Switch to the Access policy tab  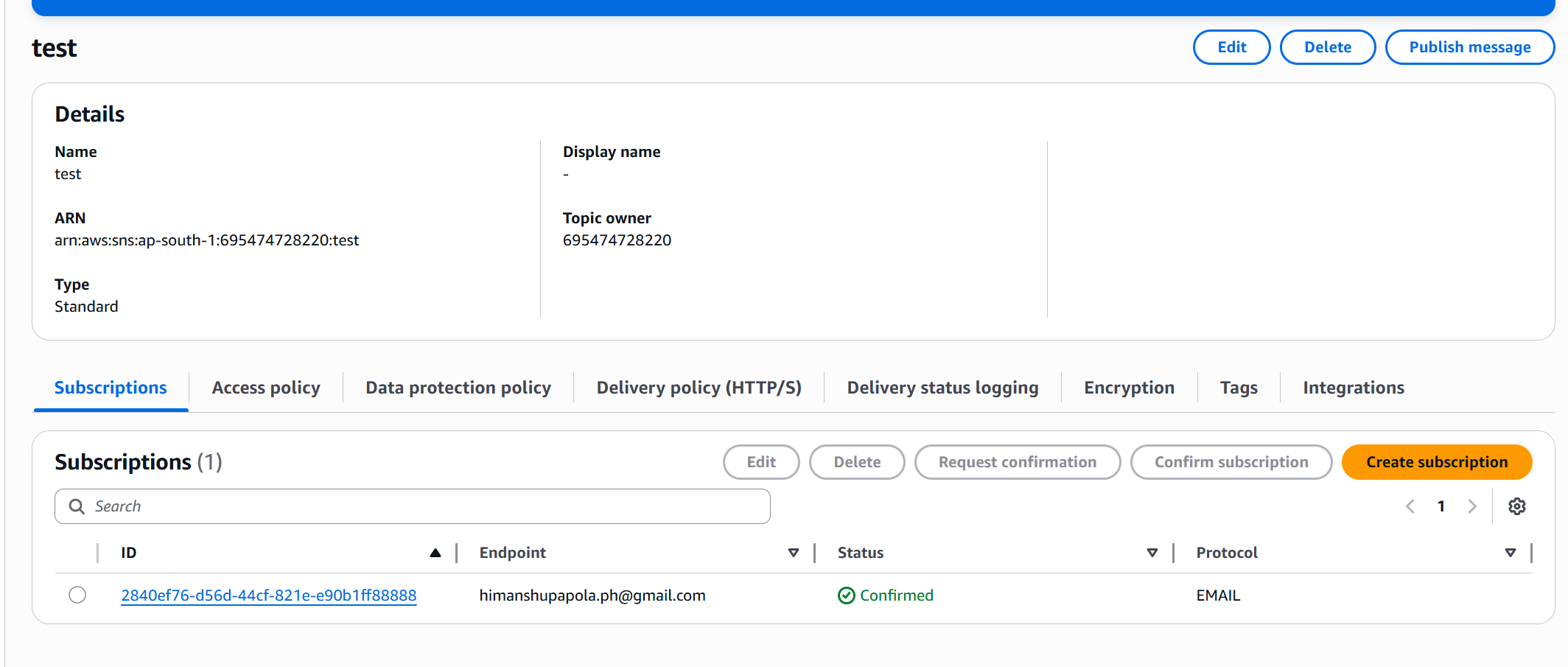click(x=266, y=388)
